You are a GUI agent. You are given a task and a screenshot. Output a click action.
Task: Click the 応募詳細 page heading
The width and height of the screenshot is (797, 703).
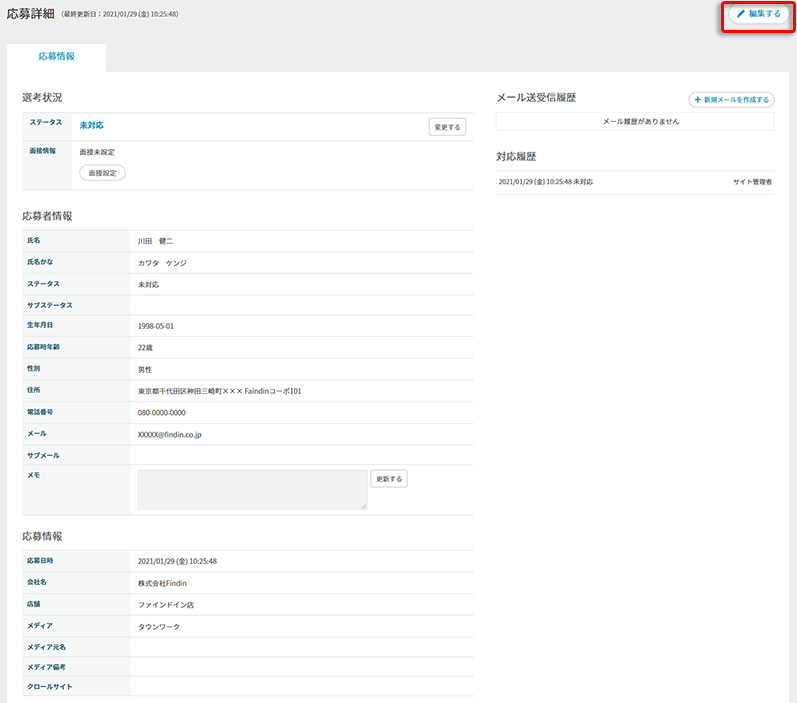click(31, 14)
